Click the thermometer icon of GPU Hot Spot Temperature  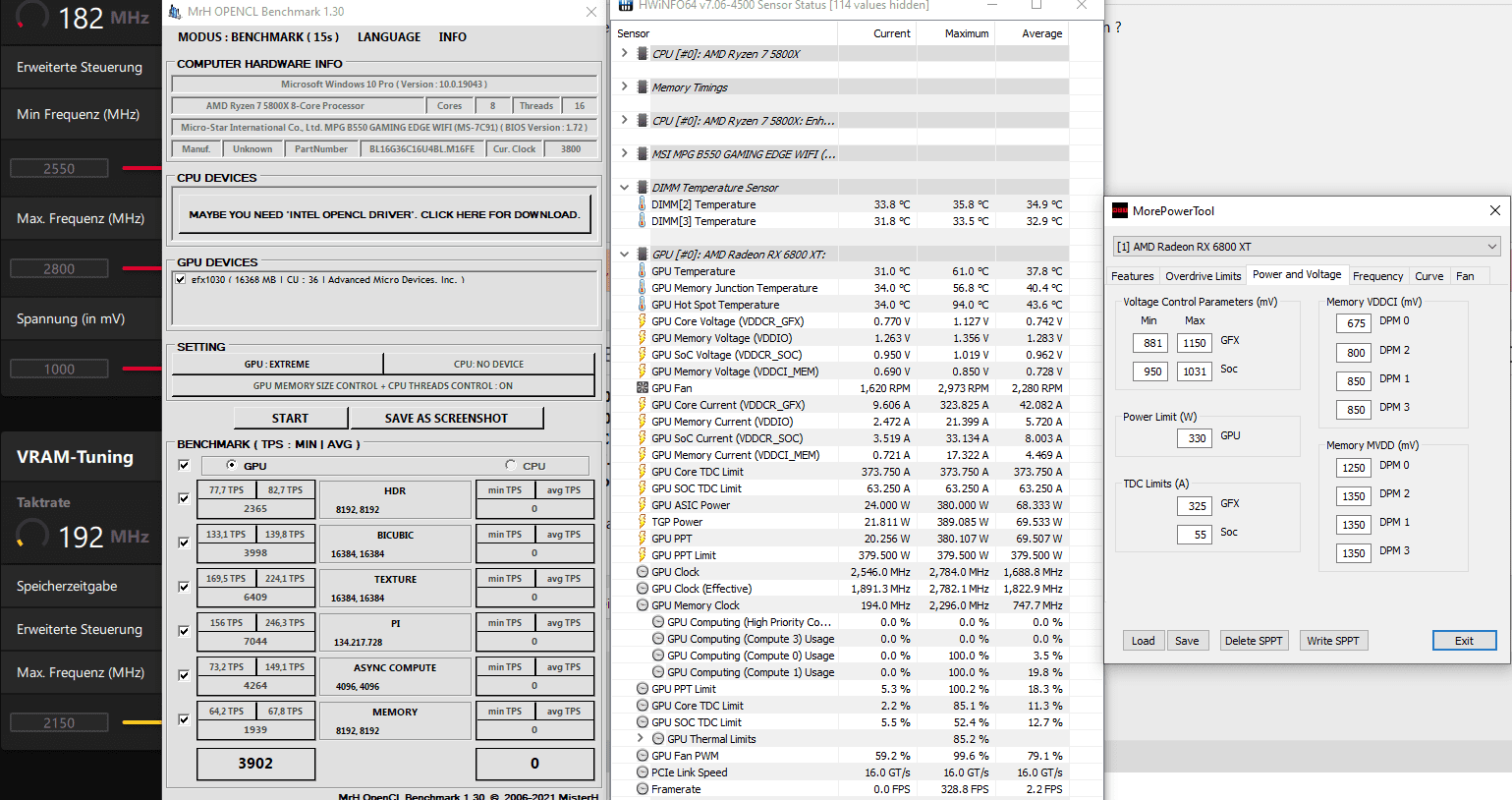coord(643,305)
